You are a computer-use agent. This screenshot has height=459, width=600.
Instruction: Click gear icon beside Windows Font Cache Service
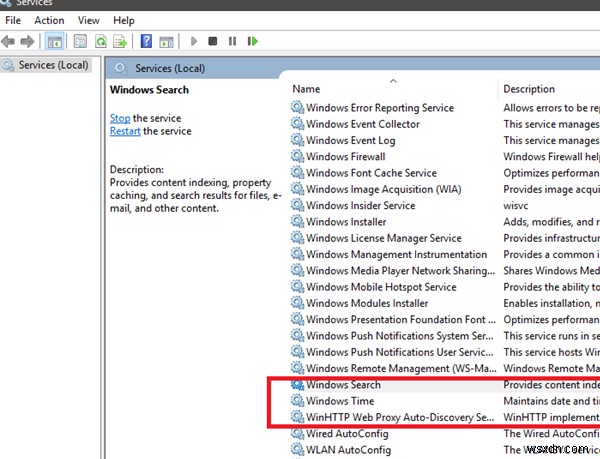coord(297,173)
